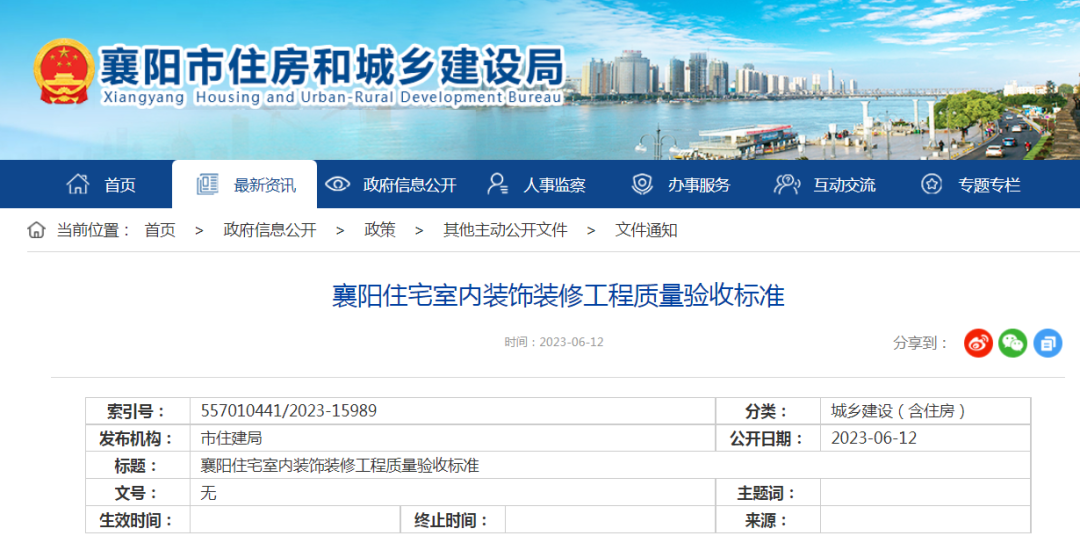The width and height of the screenshot is (1080, 543).
Task: Click the 文件通知 breadcrumb link
Action: (x=646, y=230)
